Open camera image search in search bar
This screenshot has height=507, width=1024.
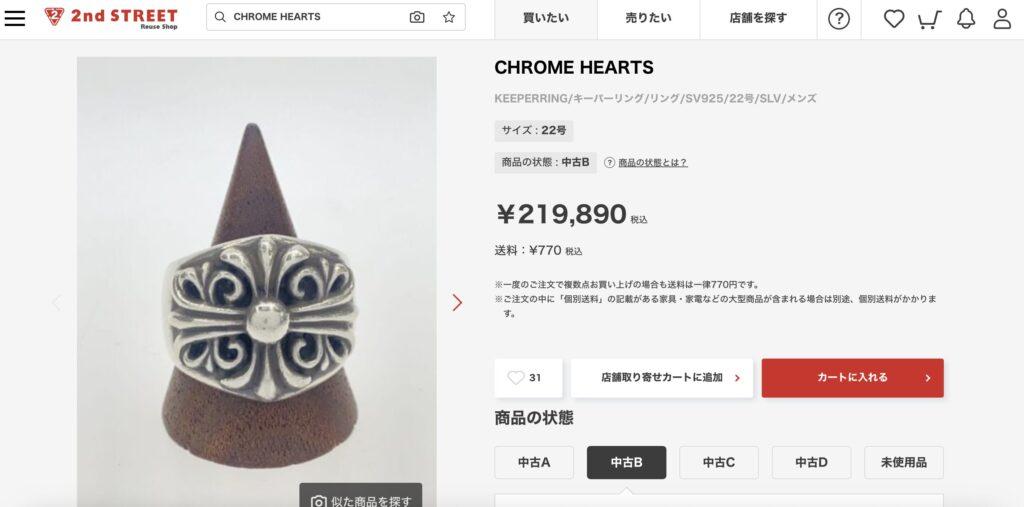coord(417,18)
